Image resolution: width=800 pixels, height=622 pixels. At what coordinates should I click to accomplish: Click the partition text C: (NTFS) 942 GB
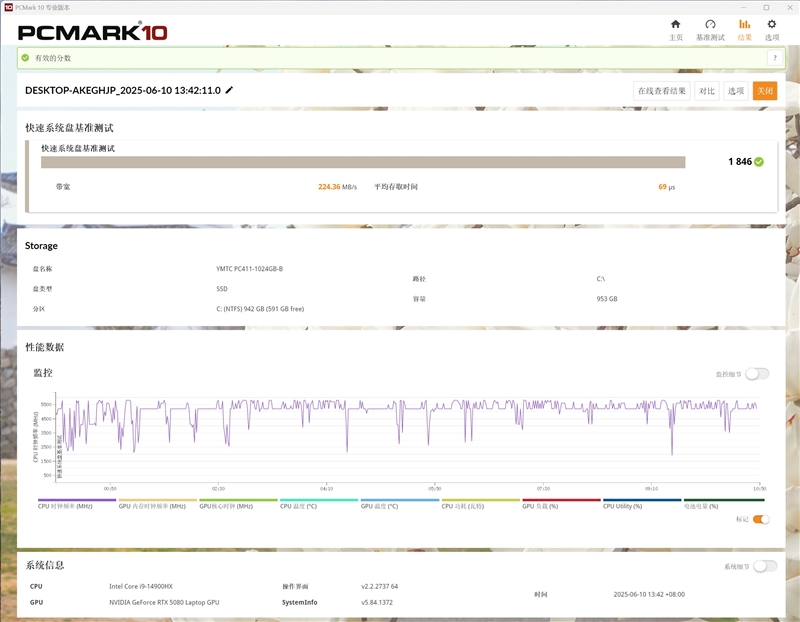pos(260,309)
